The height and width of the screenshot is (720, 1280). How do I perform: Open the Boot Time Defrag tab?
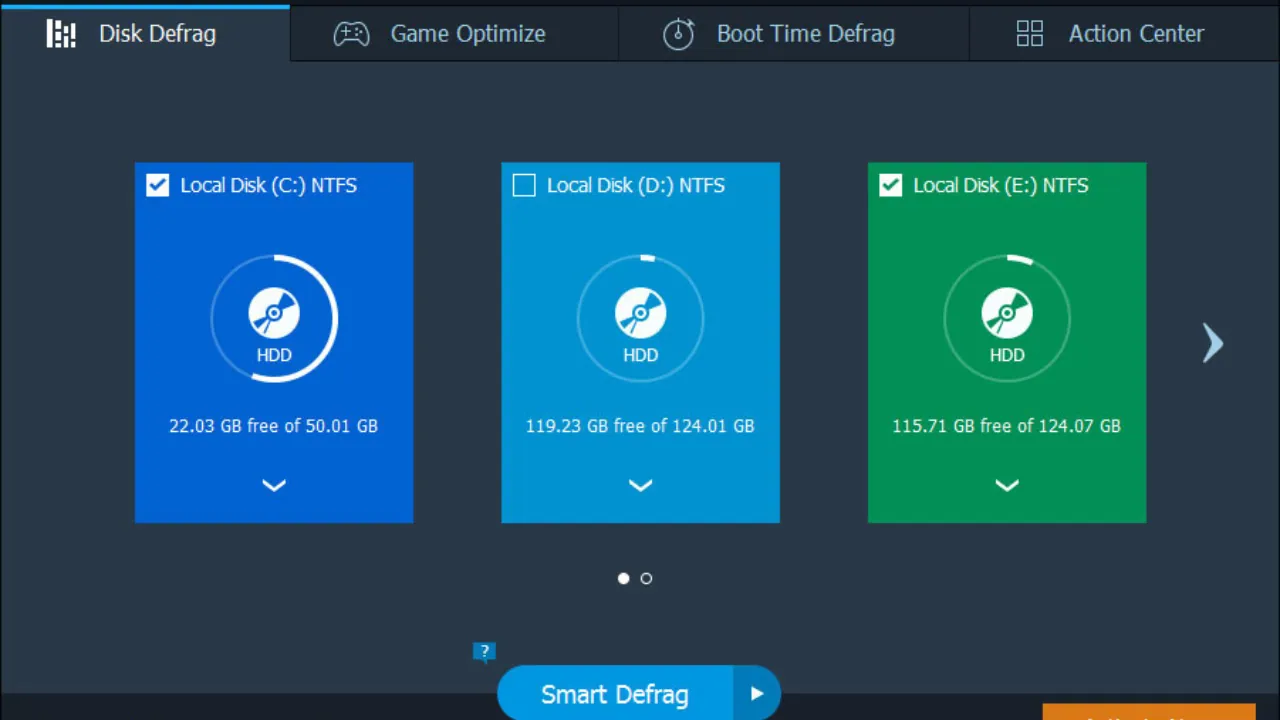tap(793, 33)
